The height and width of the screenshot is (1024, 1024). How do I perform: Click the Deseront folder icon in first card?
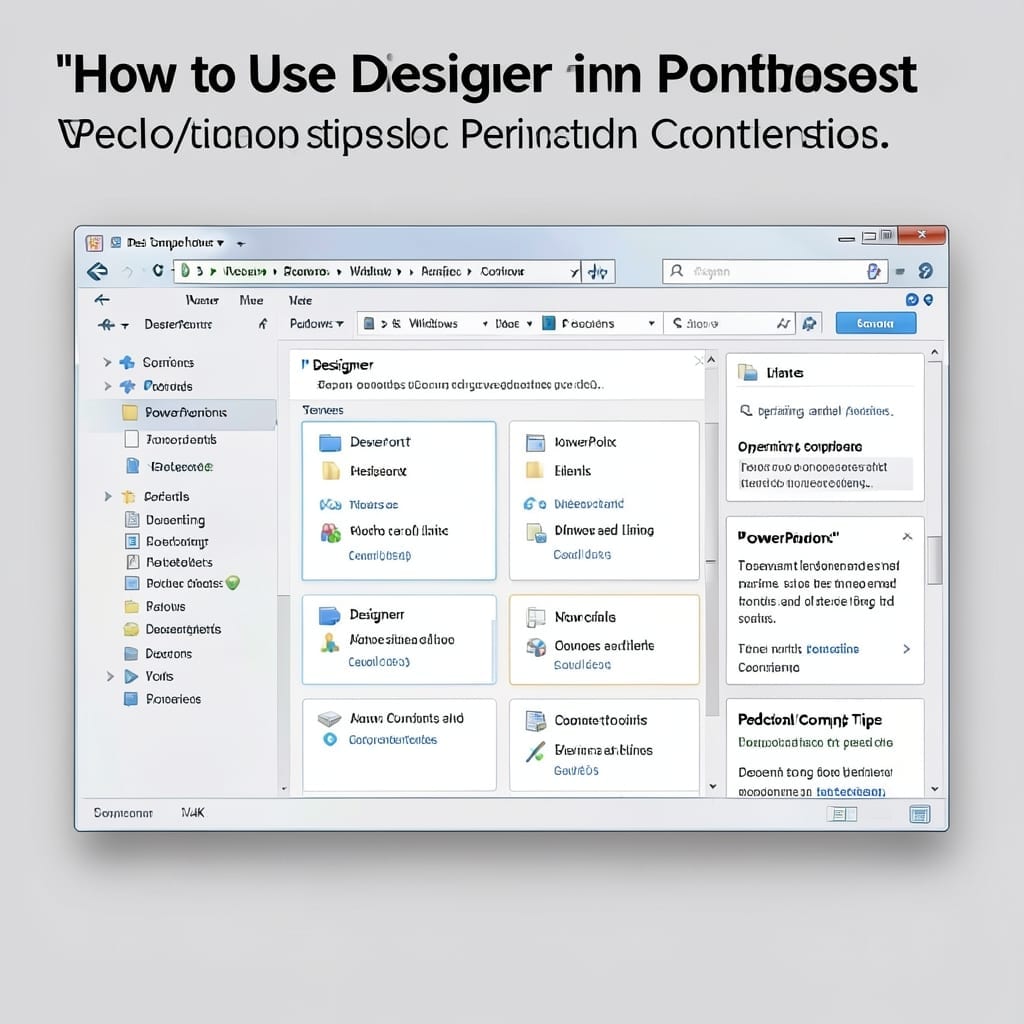(330, 442)
